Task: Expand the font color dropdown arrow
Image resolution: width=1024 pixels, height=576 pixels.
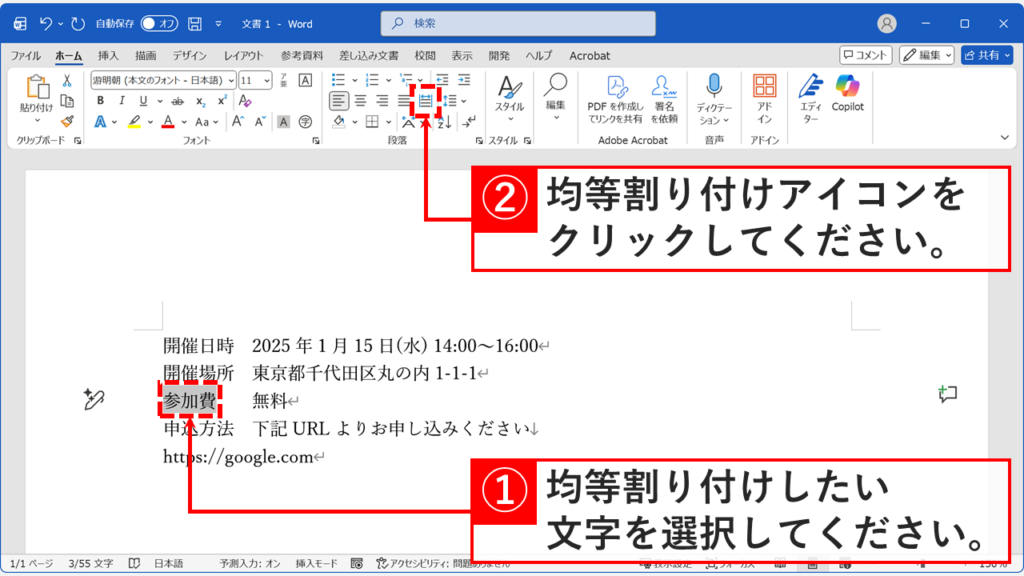Action: [184, 121]
